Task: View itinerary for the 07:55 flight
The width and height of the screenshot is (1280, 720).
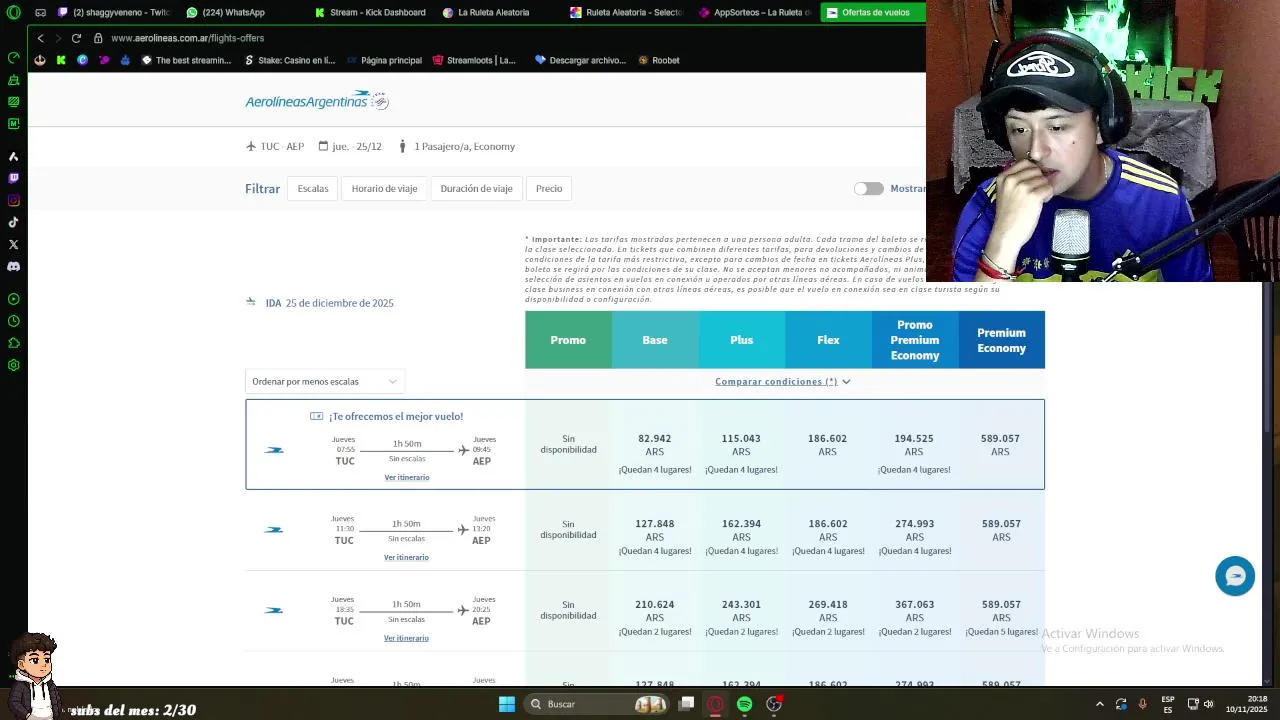Action: (x=407, y=477)
